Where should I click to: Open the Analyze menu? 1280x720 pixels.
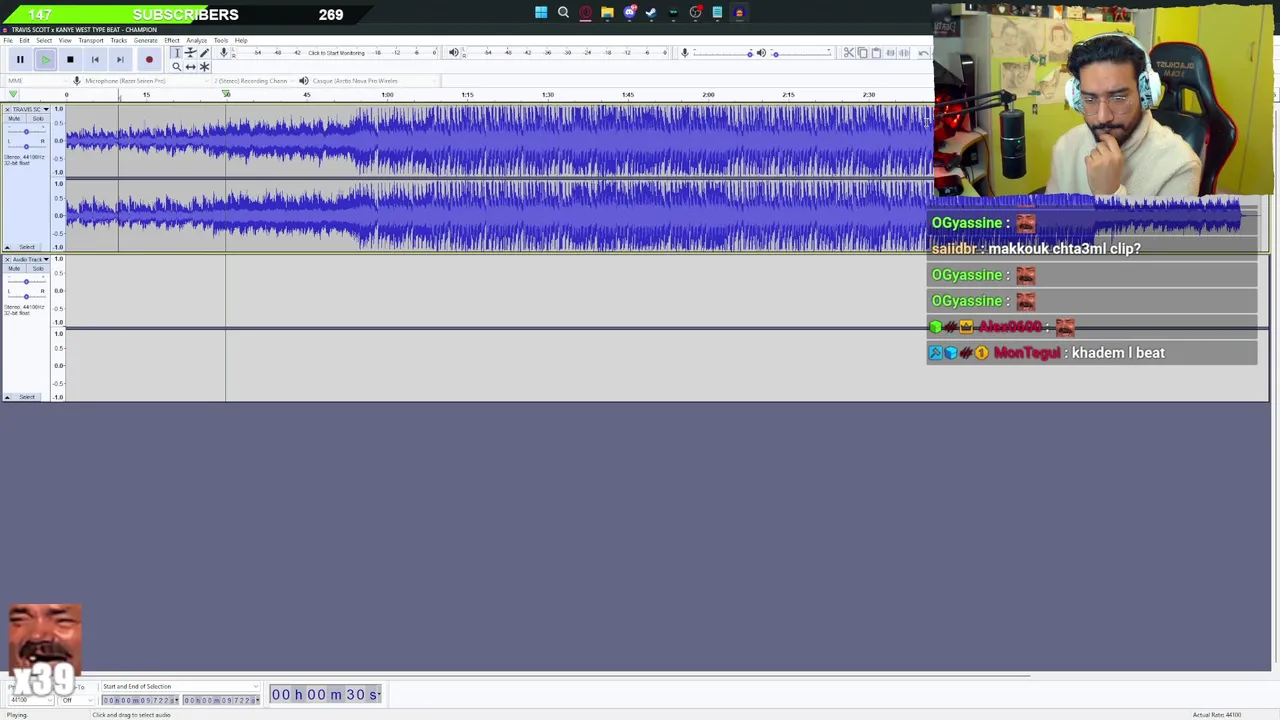(197, 40)
